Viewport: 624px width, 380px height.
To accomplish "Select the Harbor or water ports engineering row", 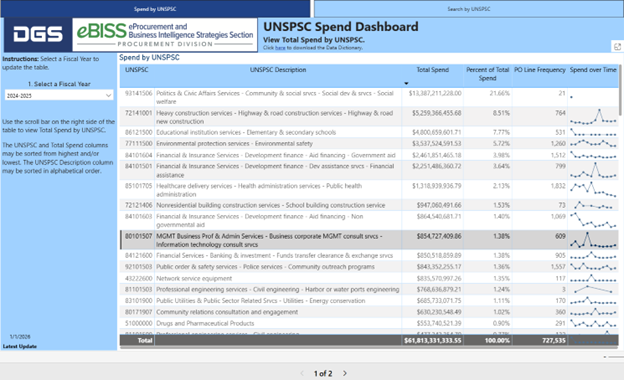I will click(x=277, y=289).
